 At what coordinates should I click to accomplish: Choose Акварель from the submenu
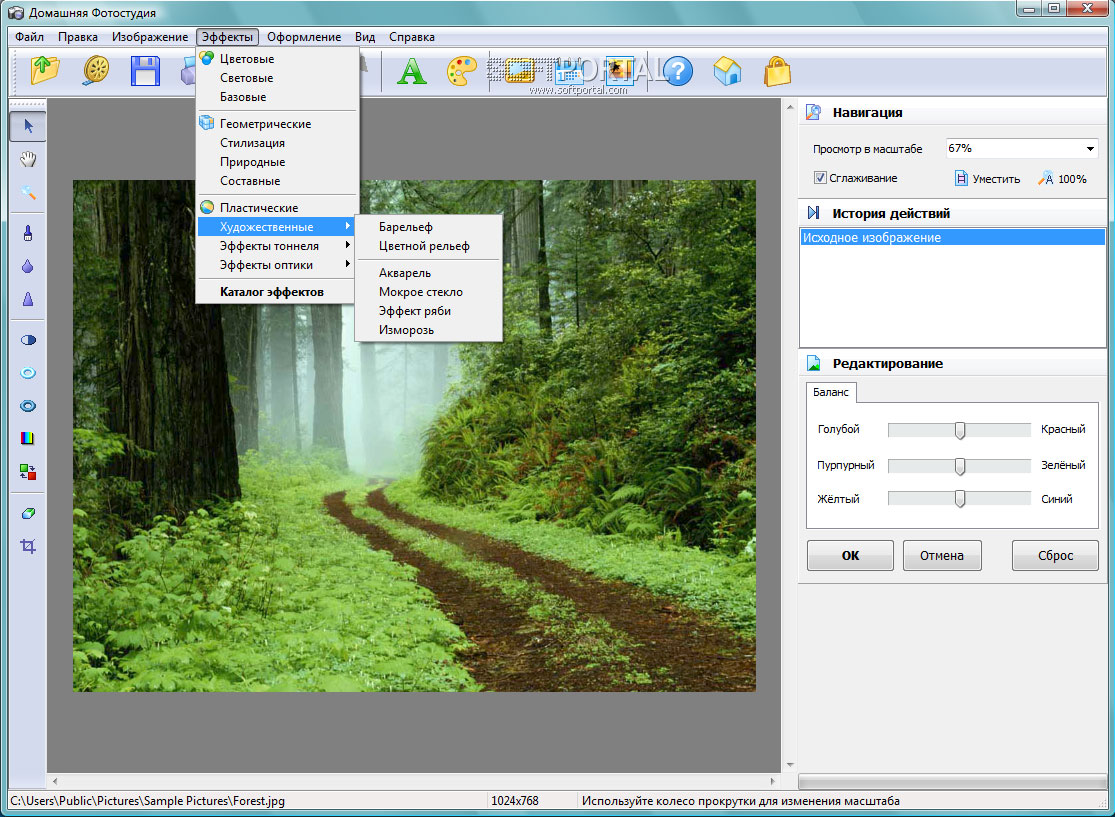[x=405, y=273]
